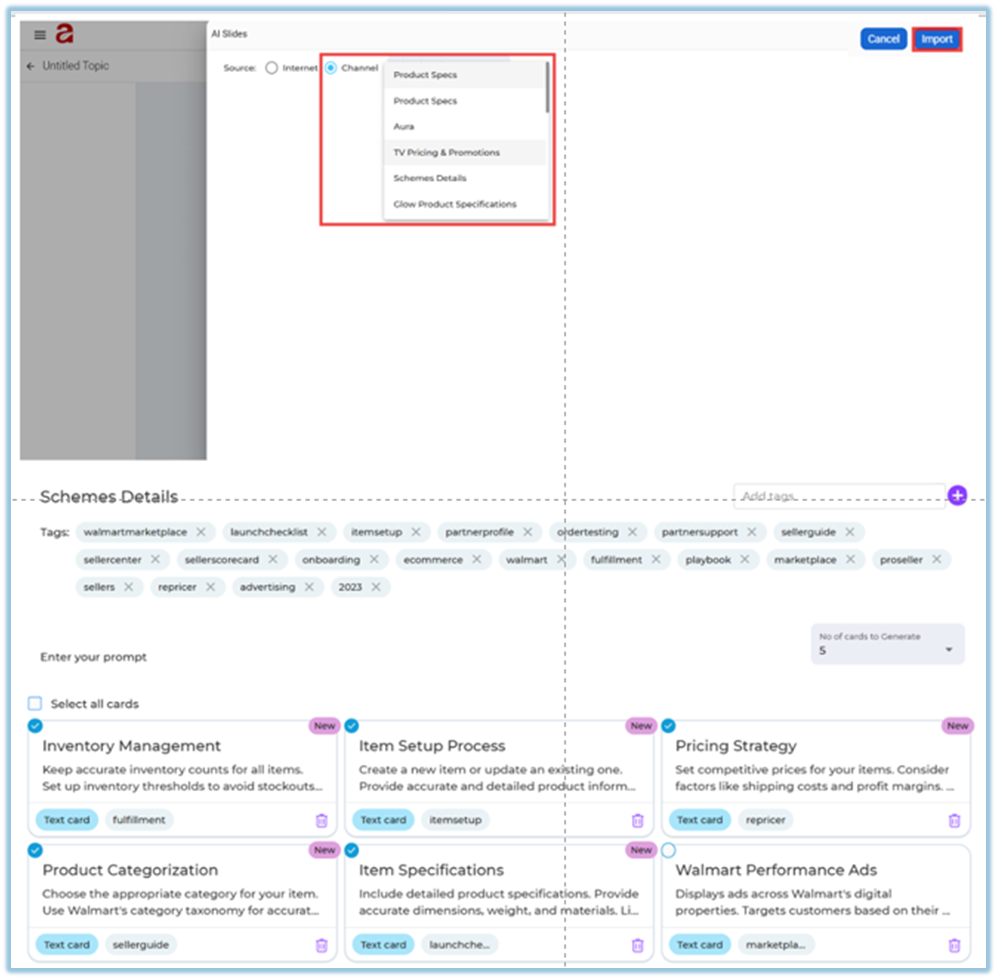Check the Select all cards checkbox
Screen dimensions: 997x979
coord(35,704)
